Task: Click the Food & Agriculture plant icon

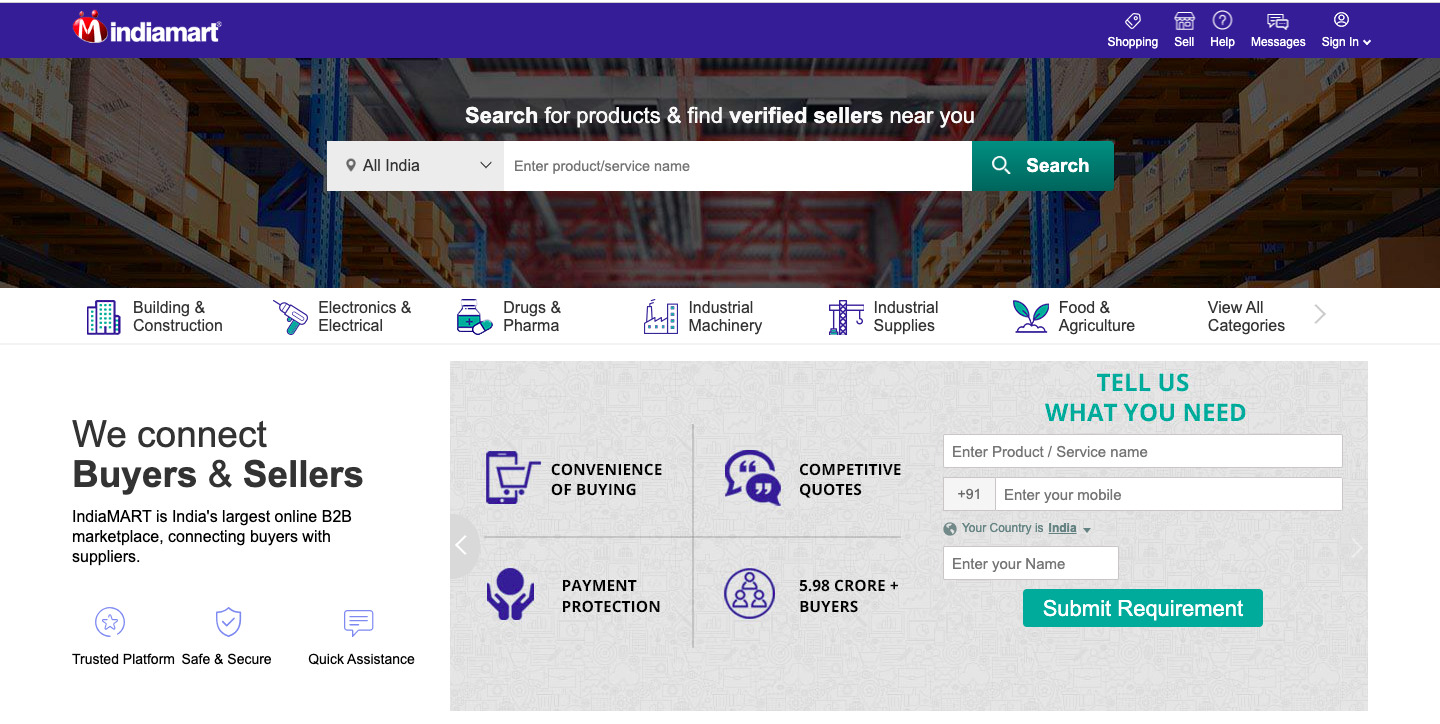Action: pyautogui.click(x=1030, y=317)
